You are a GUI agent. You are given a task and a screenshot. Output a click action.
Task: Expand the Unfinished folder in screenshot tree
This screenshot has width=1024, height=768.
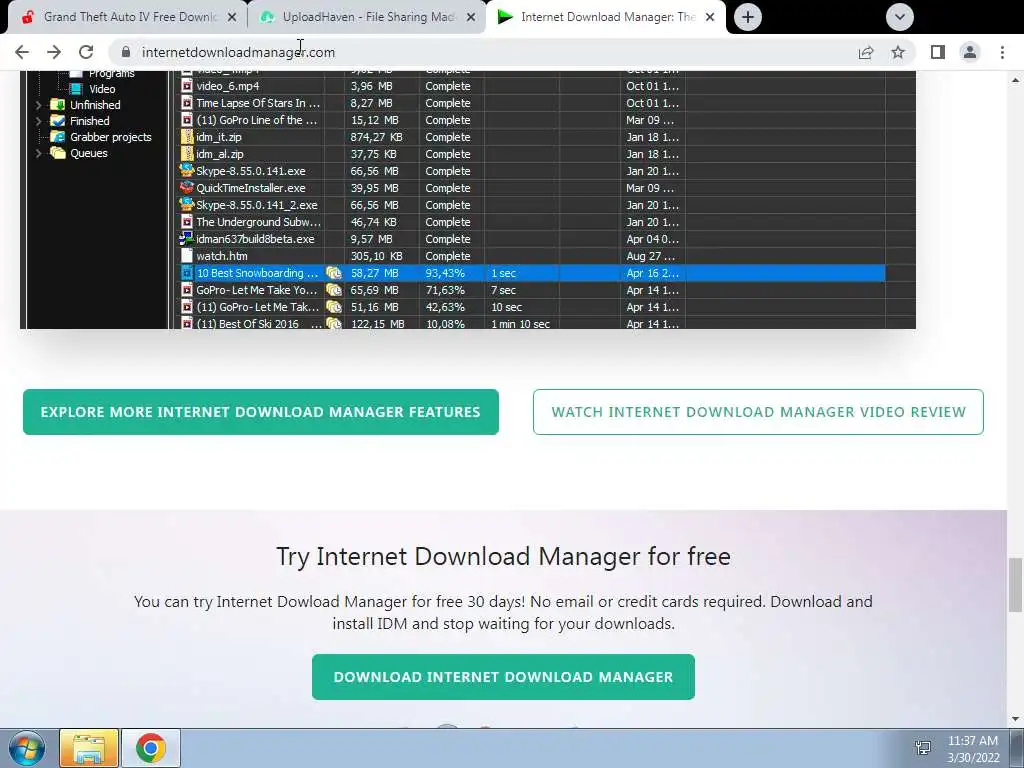pos(39,105)
